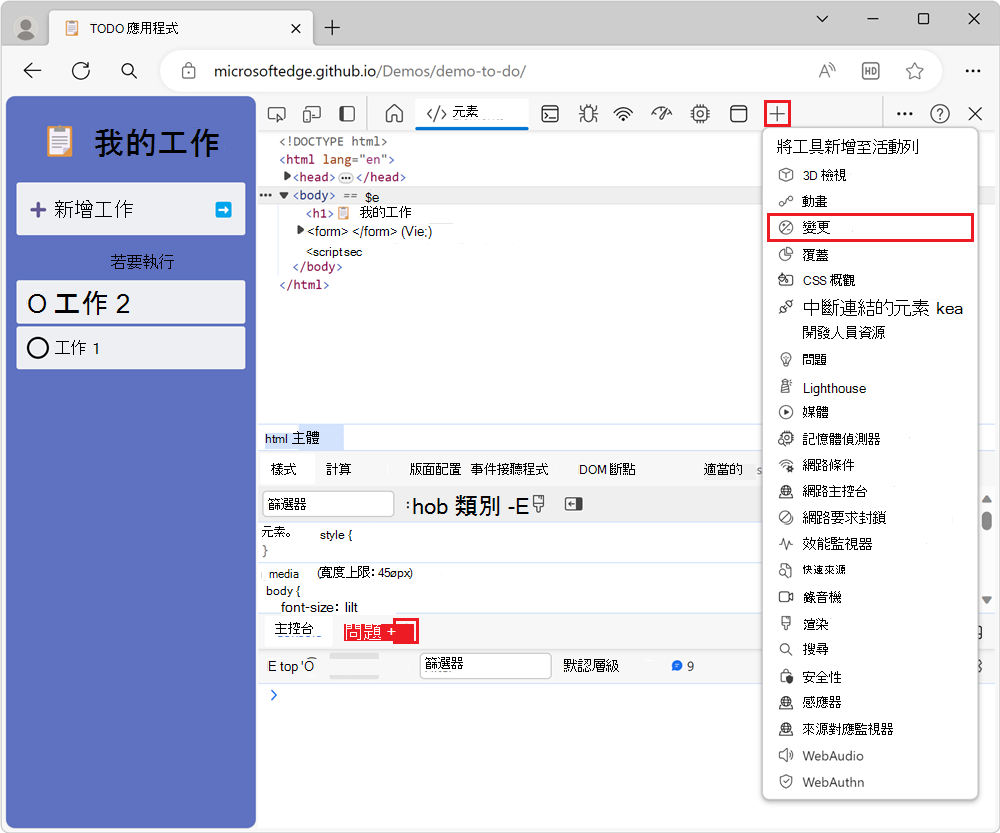Open 渲染 from the tools menu

[x=870, y=624]
